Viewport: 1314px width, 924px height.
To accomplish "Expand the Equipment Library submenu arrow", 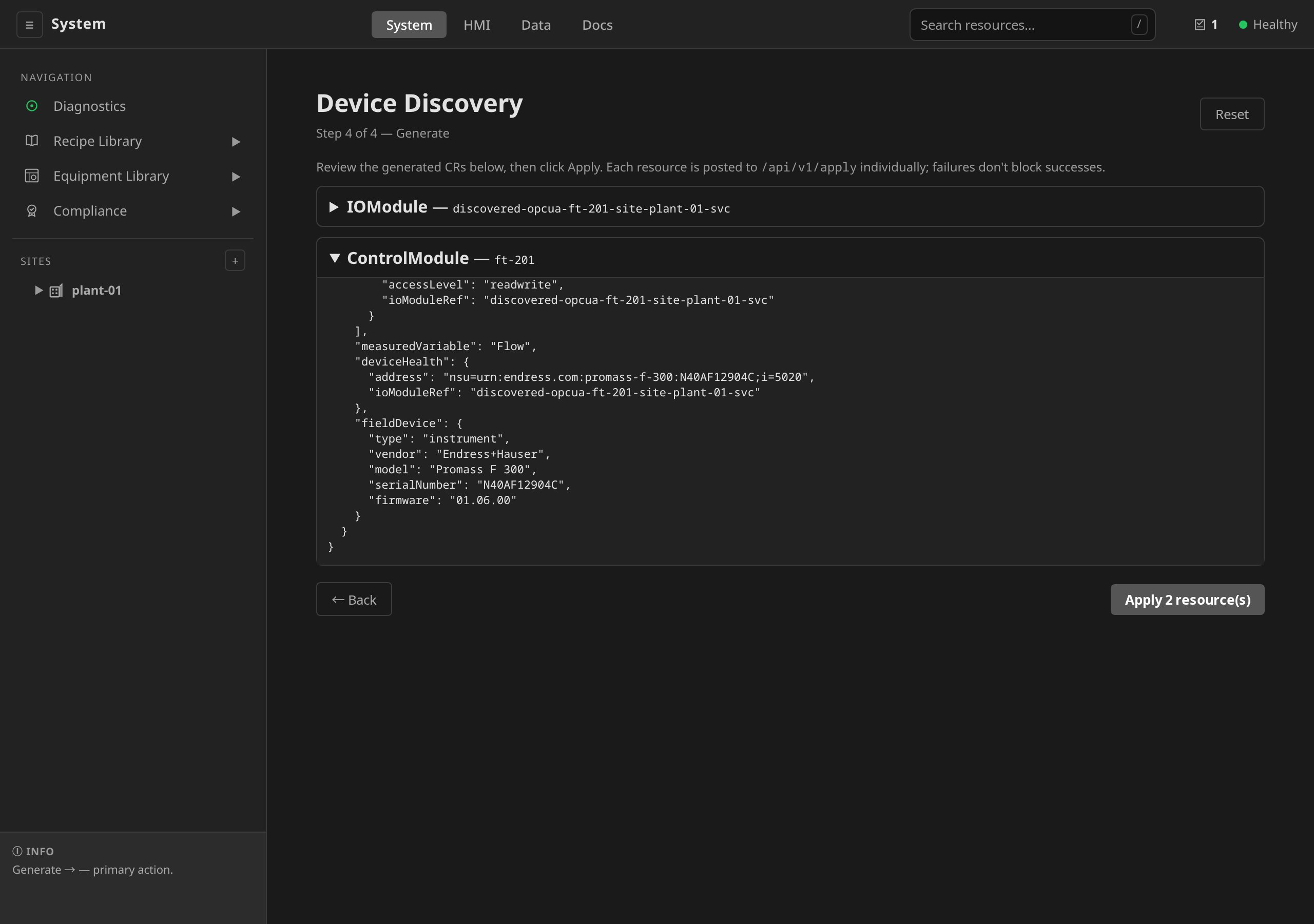I will [236, 176].
